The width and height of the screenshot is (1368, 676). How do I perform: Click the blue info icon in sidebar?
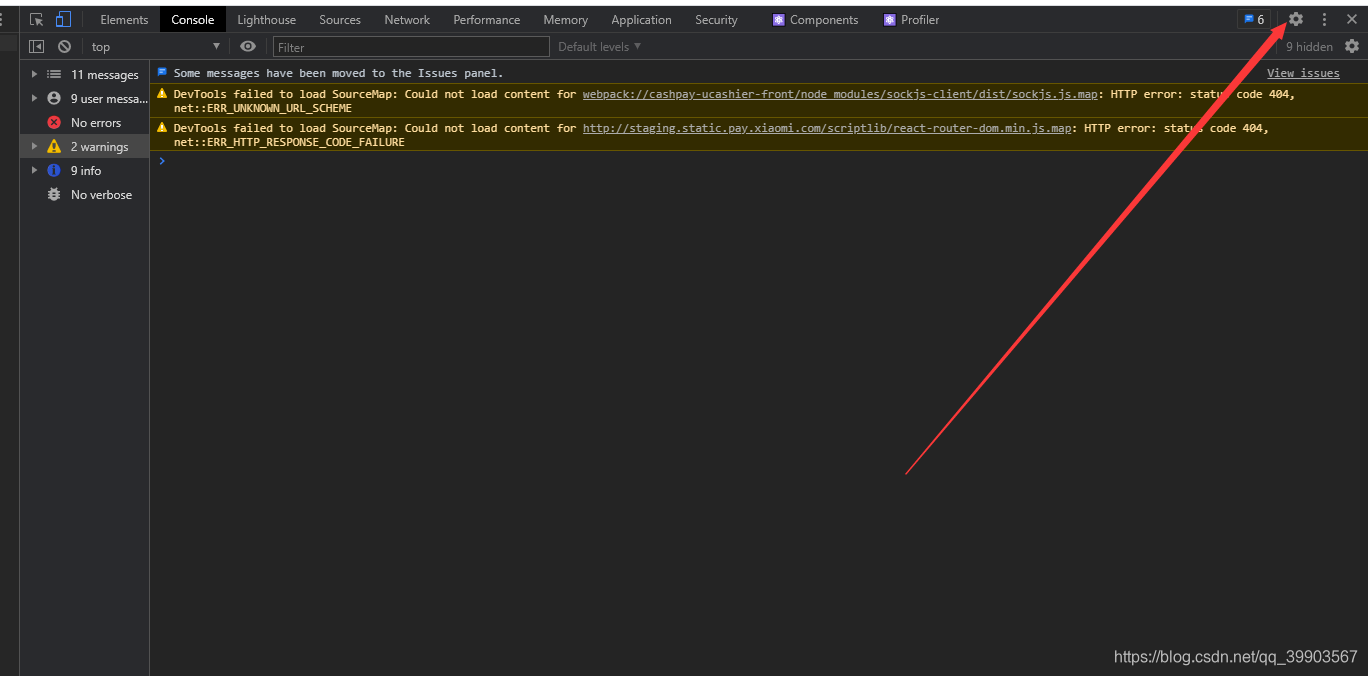(x=54, y=170)
